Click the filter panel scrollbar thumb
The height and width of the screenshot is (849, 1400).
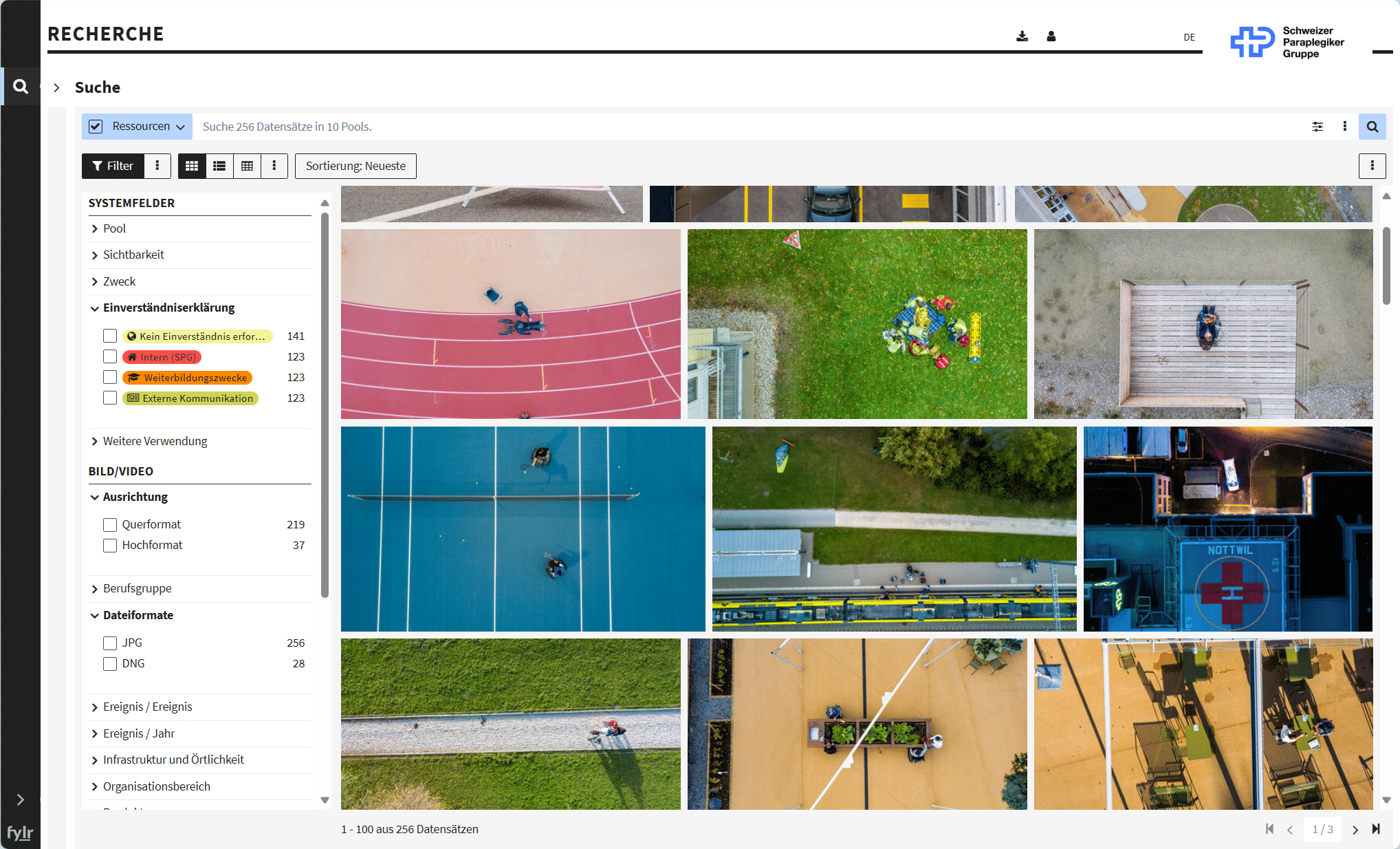(x=325, y=405)
